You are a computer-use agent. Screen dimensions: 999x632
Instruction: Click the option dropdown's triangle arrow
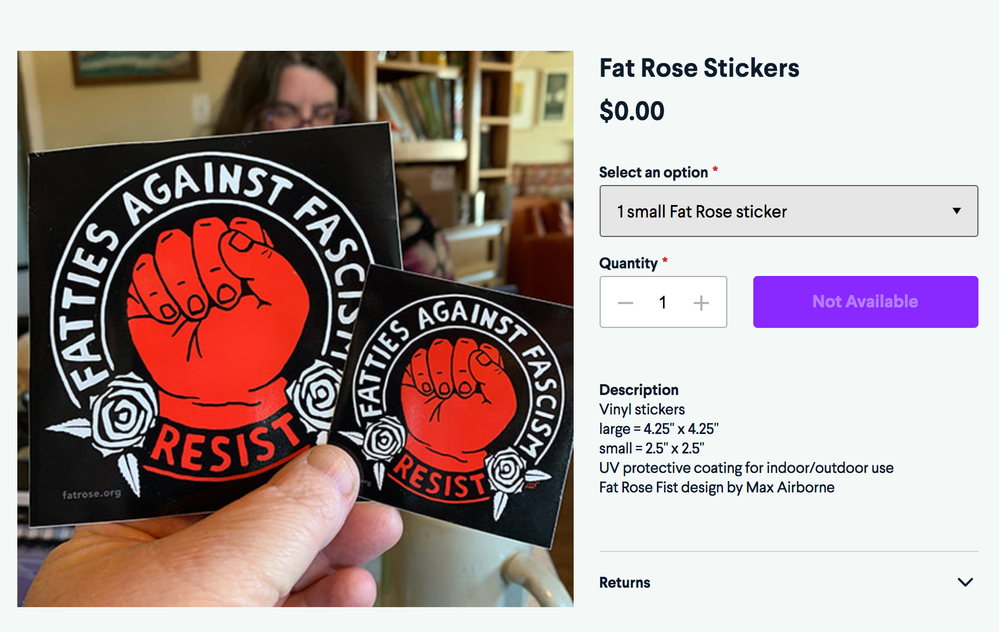tap(957, 211)
